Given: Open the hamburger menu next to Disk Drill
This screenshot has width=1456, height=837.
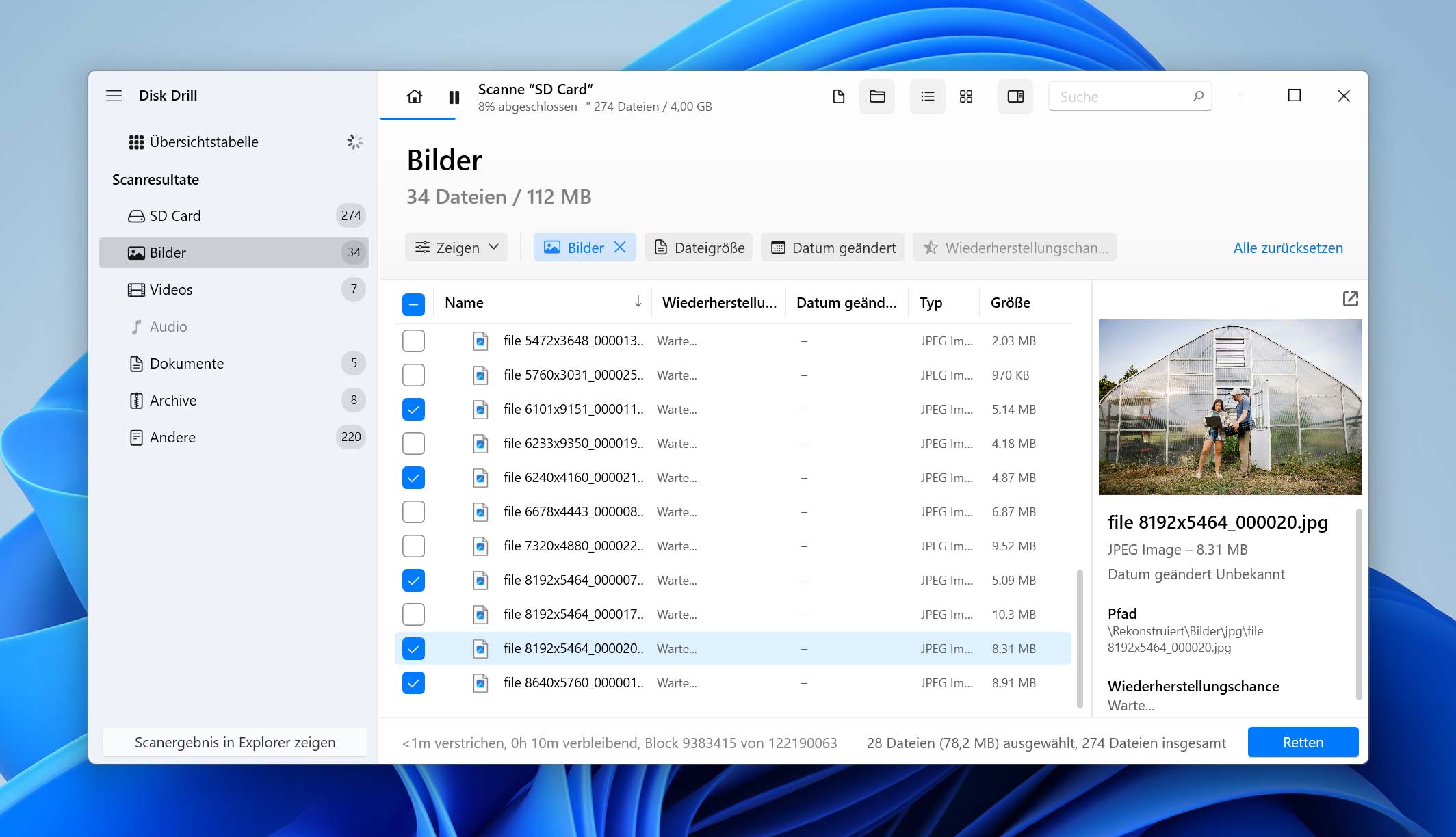Looking at the screenshot, I should (x=114, y=96).
